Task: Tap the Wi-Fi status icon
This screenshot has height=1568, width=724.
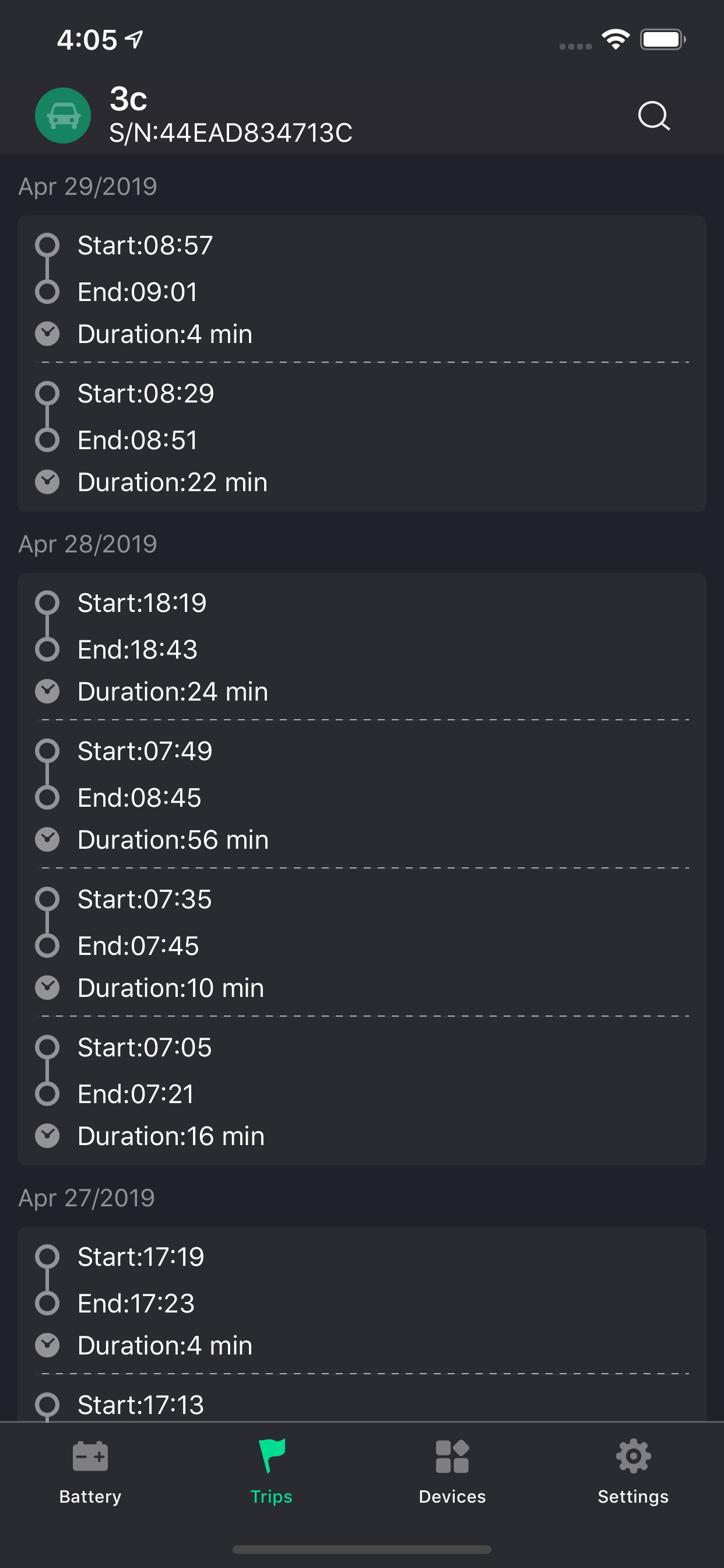Action: point(616,40)
